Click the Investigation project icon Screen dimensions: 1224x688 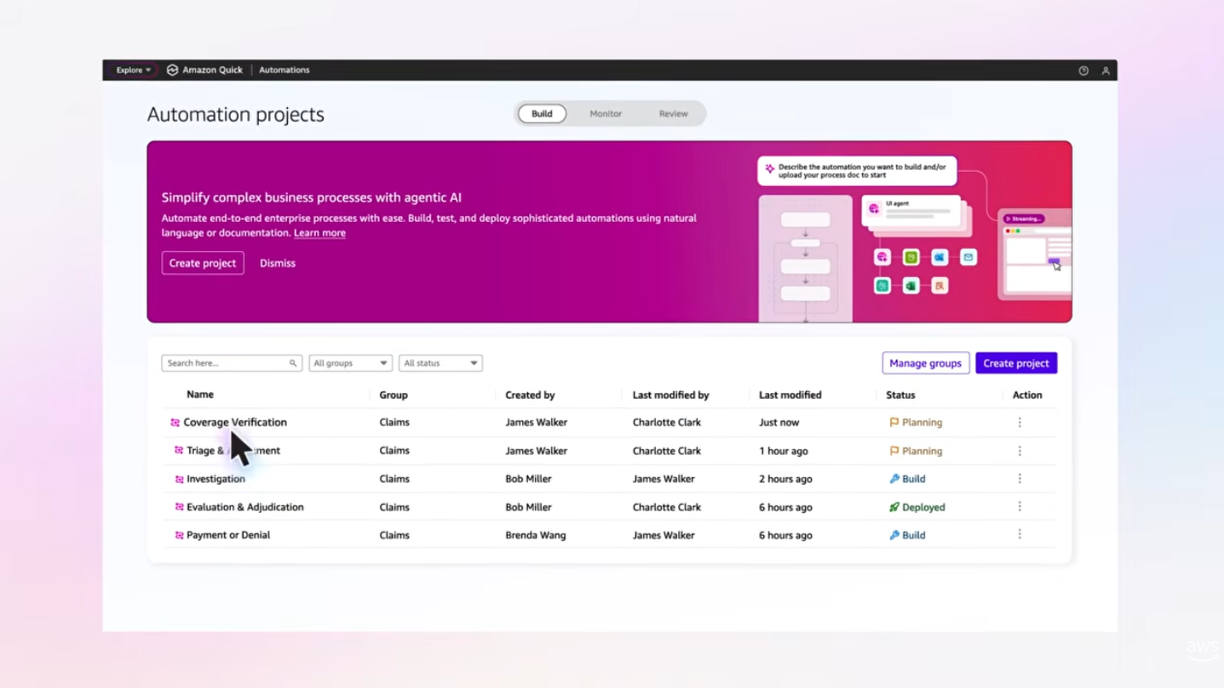point(179,479)
